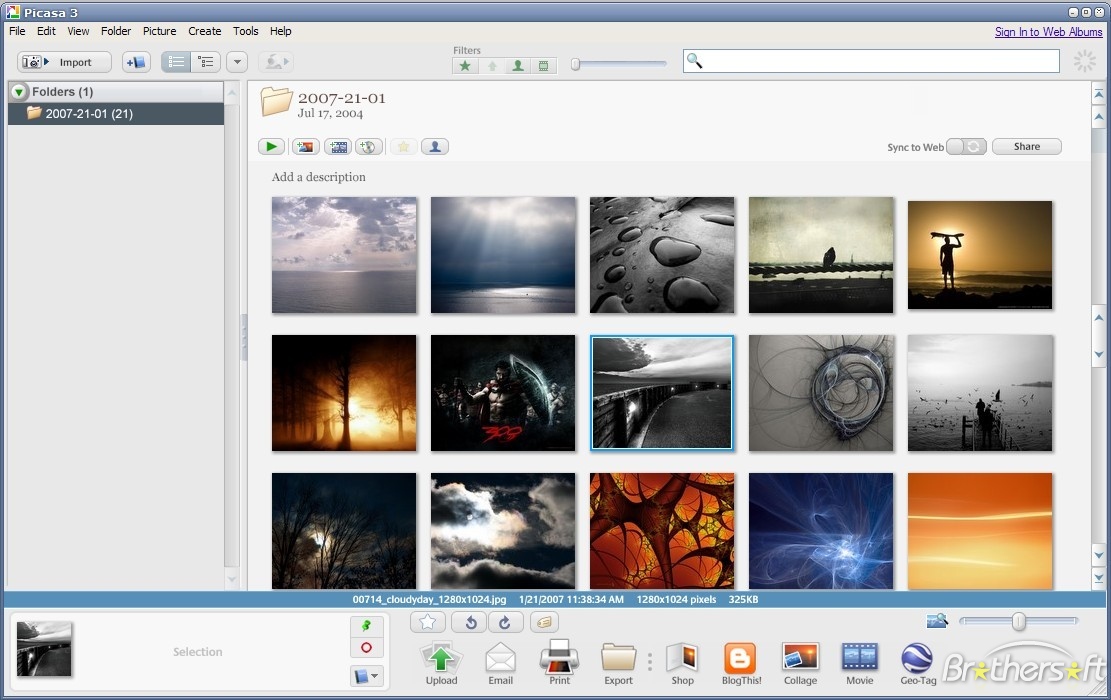This screenshot has height=700, width=1111.
Task: Click the Upload icon
Action: pos(441,662)
